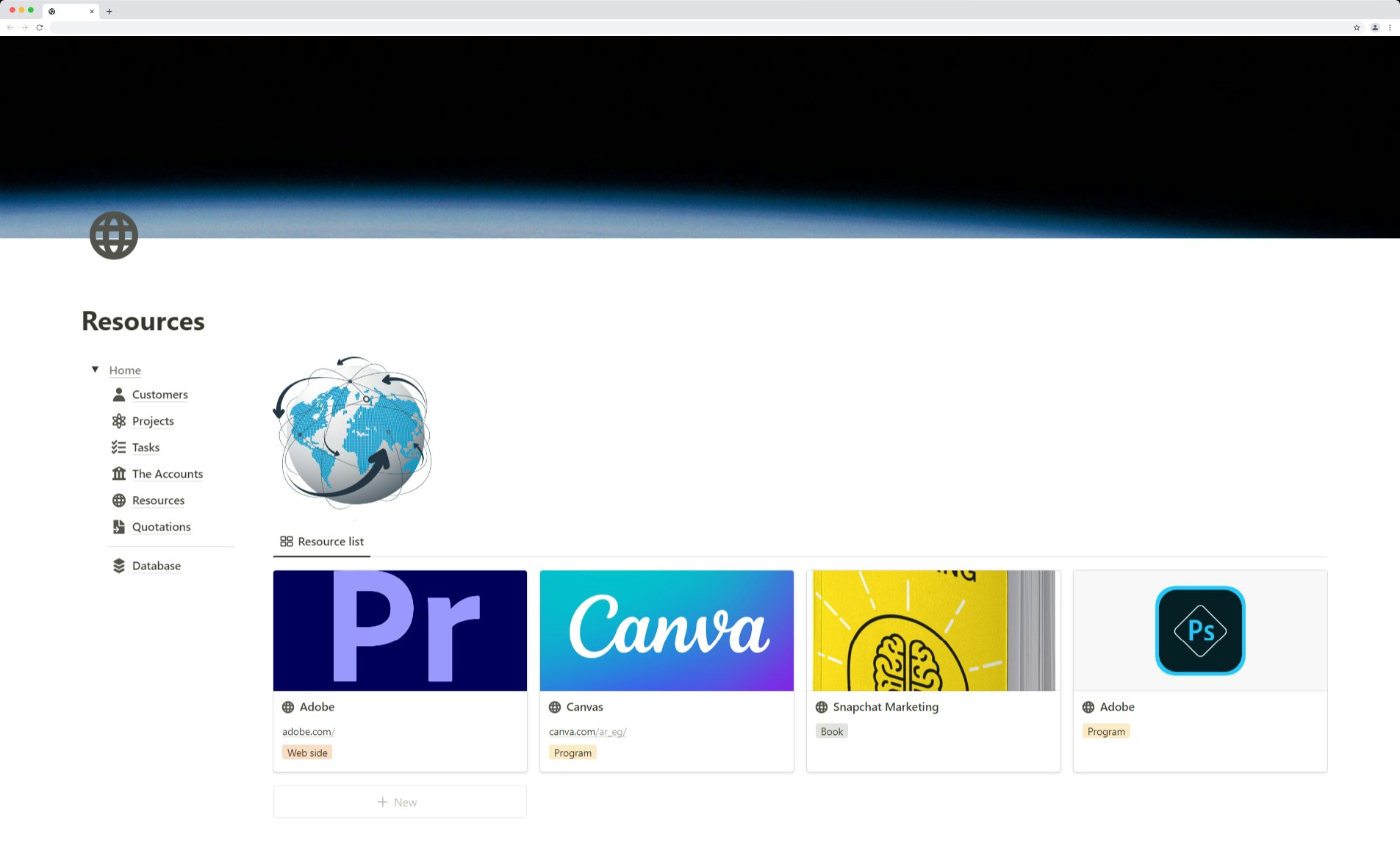Open the Photoshop card cover image

pos(1200,631)
